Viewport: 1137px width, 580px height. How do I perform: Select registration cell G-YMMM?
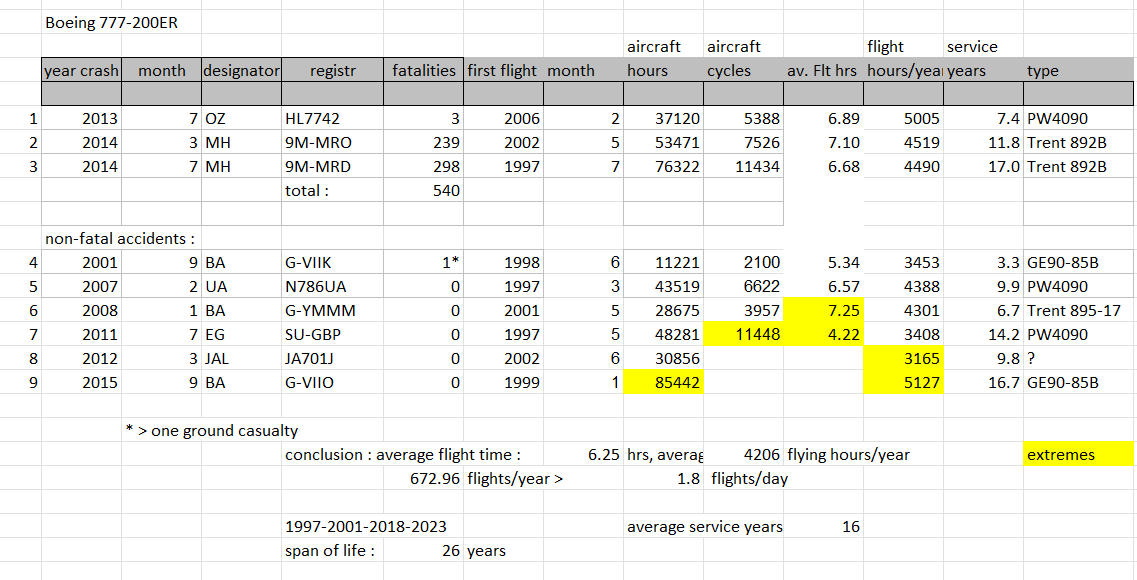coord(332,310)
